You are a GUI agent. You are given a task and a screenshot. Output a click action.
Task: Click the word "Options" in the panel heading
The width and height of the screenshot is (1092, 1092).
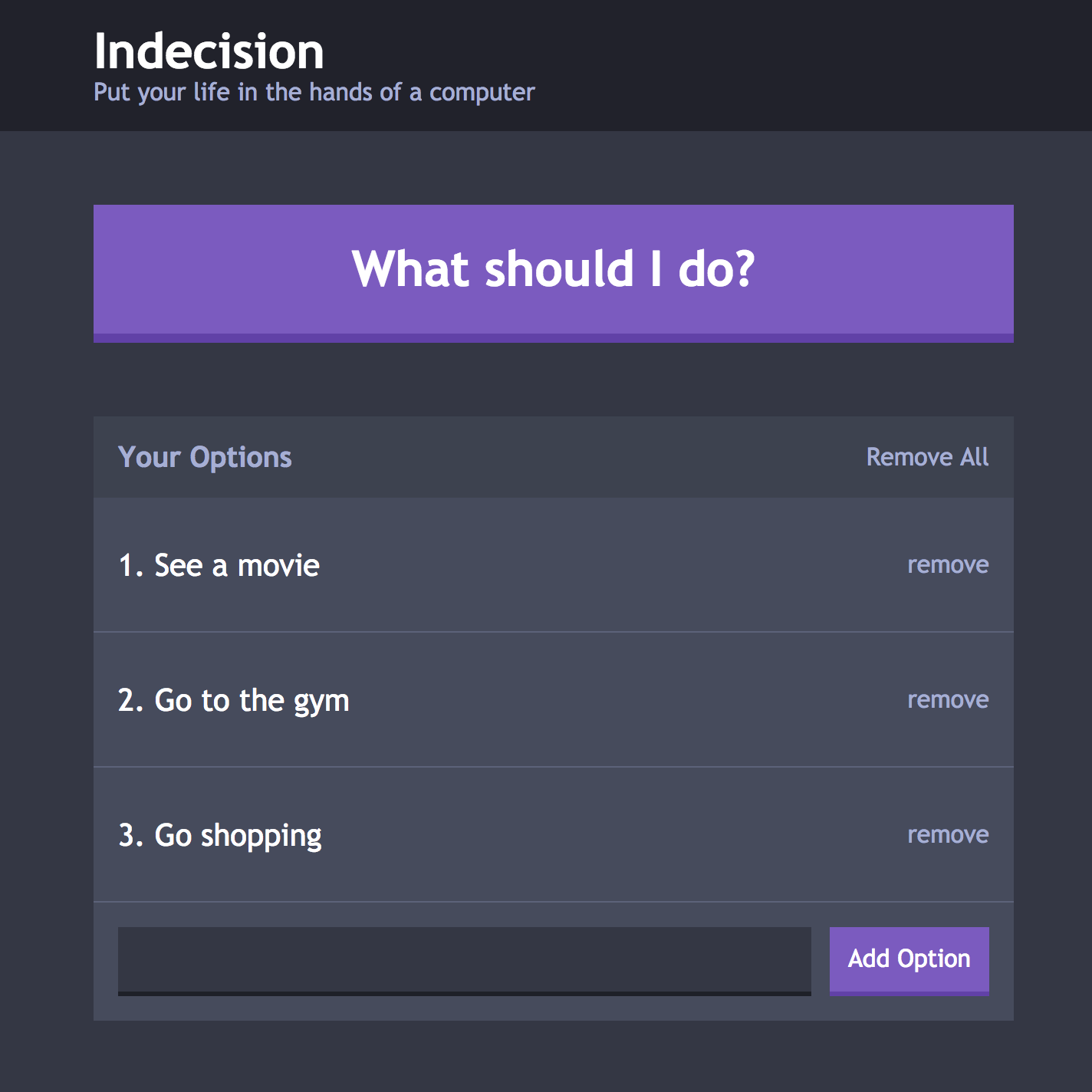[241, 457]
